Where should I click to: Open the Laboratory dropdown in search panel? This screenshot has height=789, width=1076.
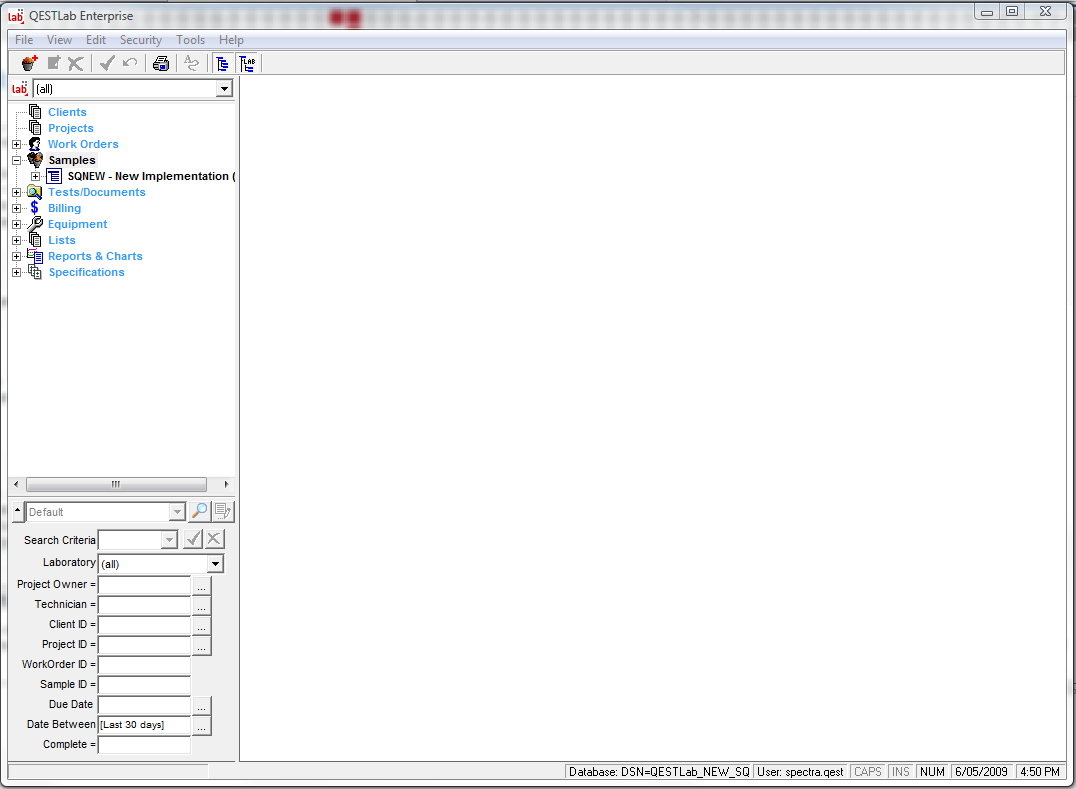click(215, 564)
